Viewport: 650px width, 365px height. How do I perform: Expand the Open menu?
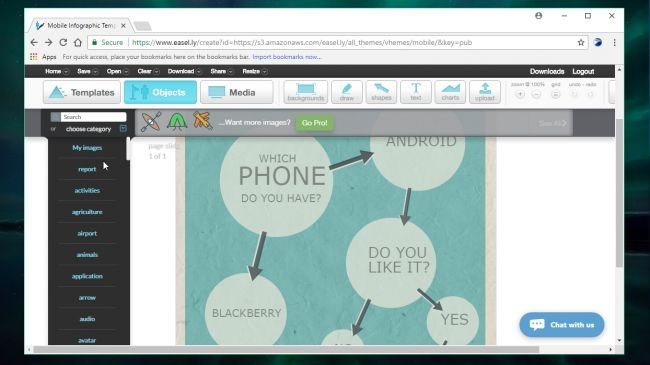pyautogui.click(x=118, y=71)
